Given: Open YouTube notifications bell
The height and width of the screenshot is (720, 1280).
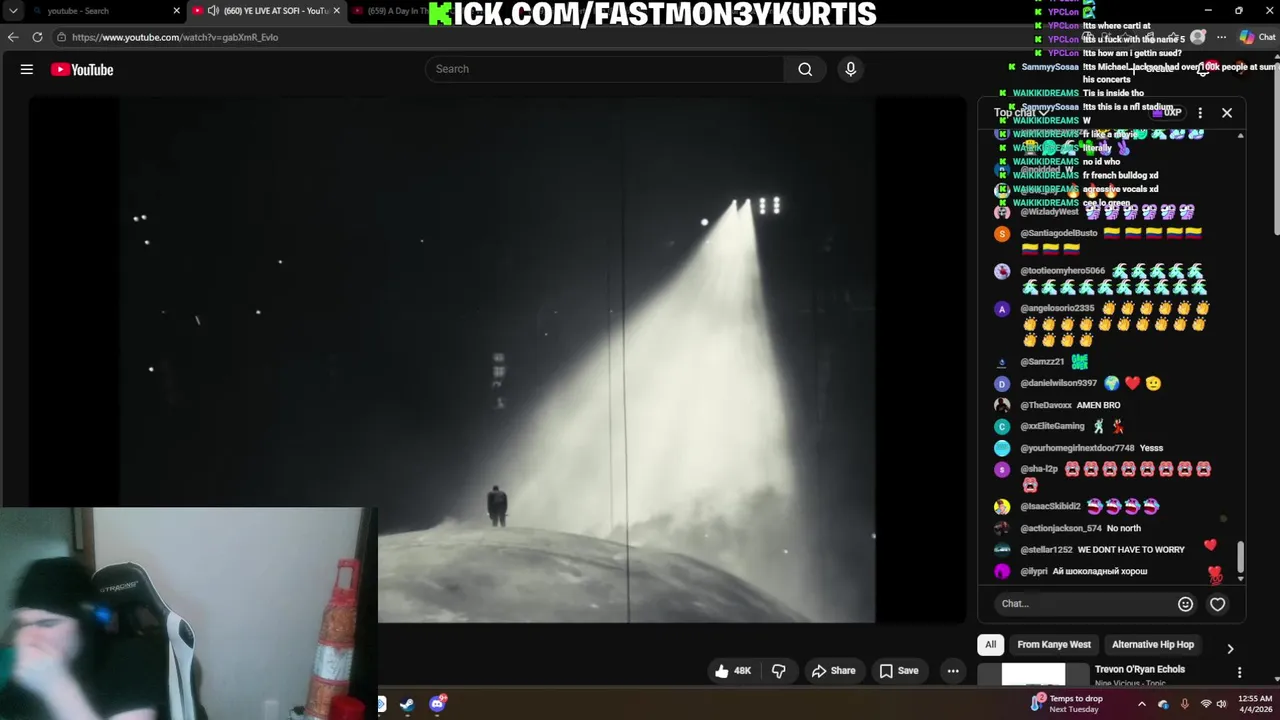Looking at the screenshot, I should [1203, 69].
